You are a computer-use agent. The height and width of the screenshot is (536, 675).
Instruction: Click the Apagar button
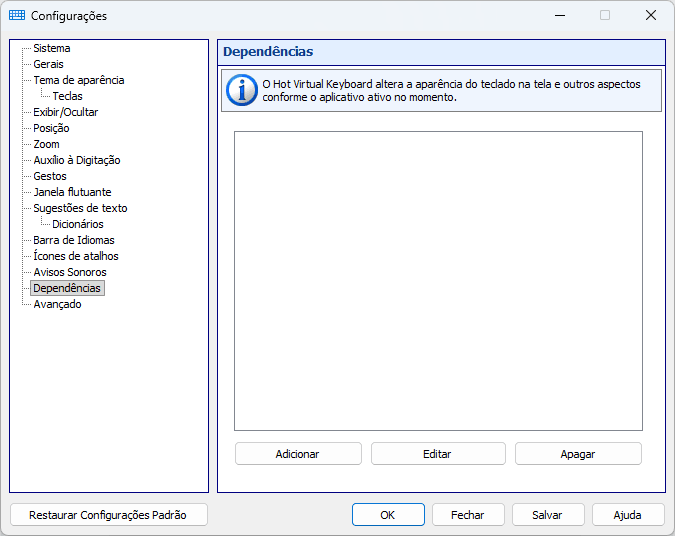(x=578, y=454)
